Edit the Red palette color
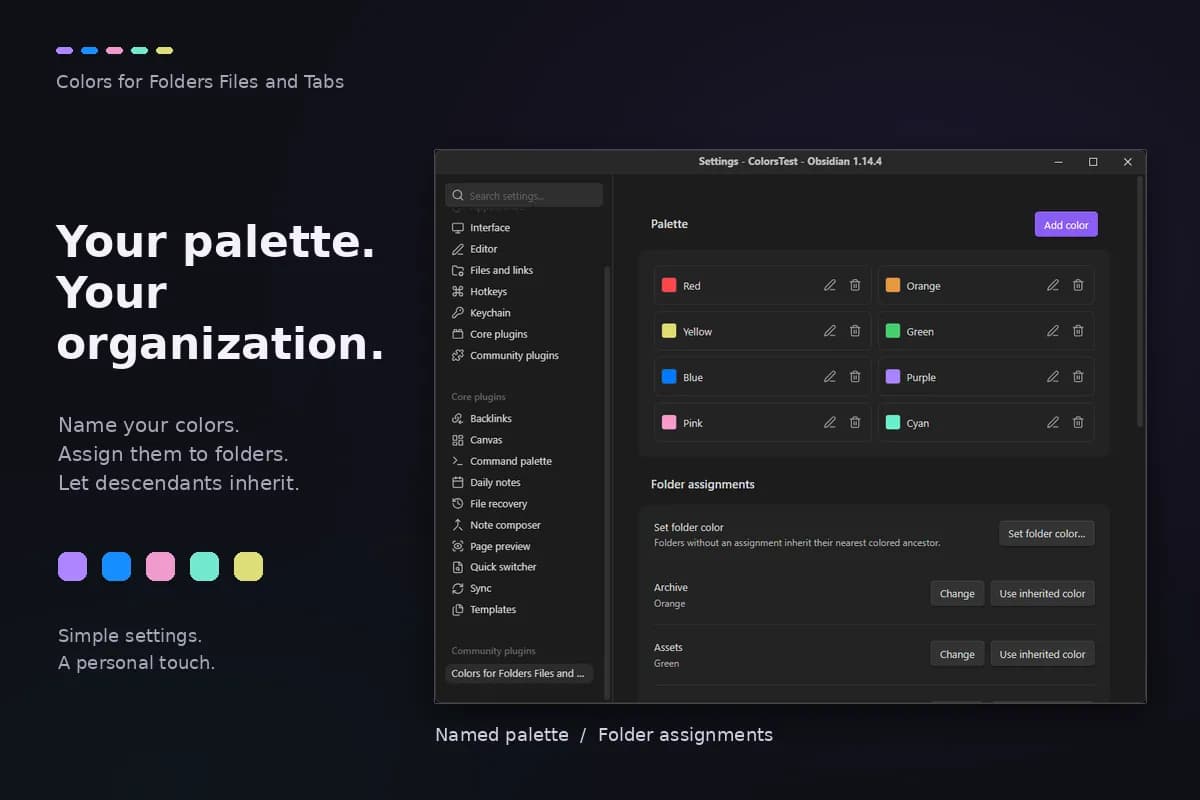This screenshot has height=800, width=1200. (x=830, y=285)
